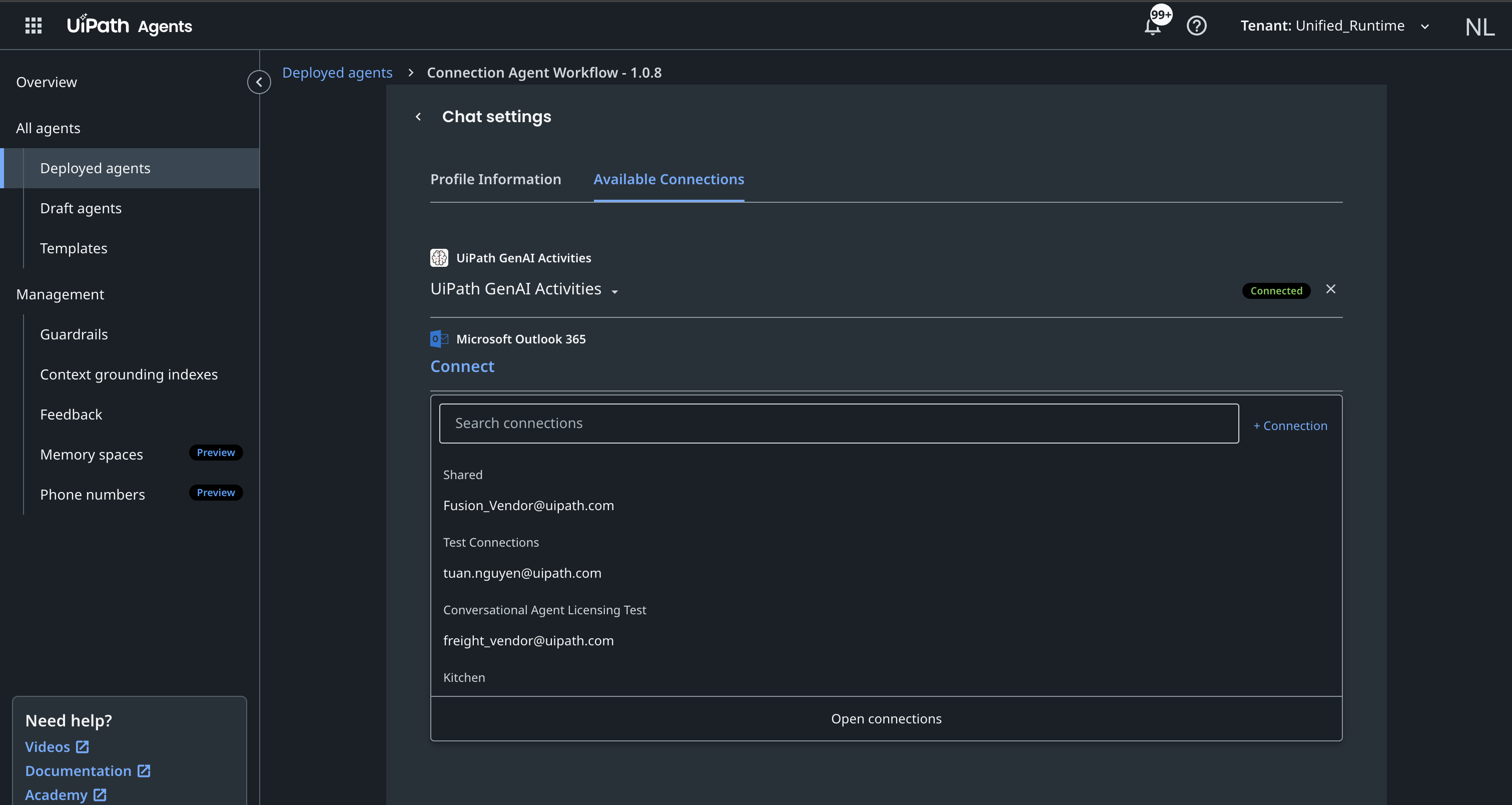The height and width of the screenshot is (805, 1512).
Task: Open the notifications bell
Action: 1152,27
